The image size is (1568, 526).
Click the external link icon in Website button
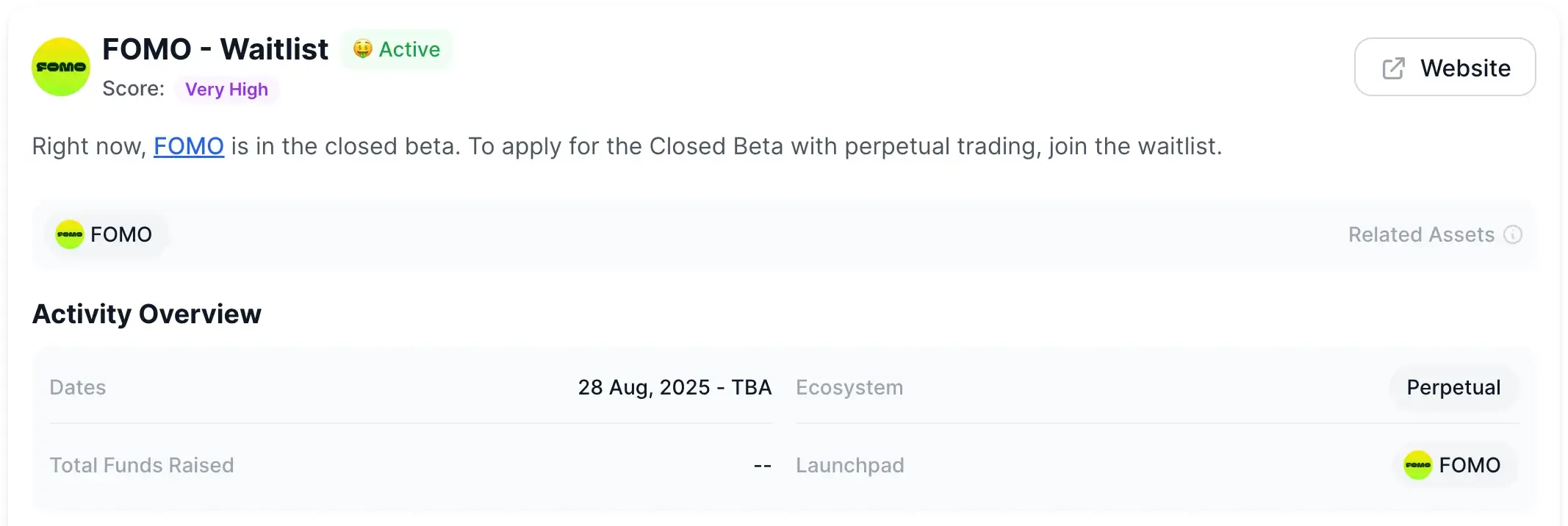[1393, 68]
